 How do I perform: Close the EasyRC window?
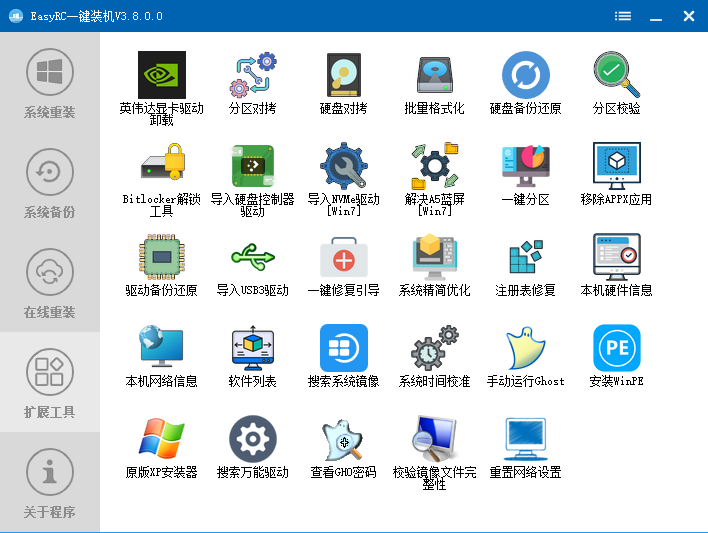689,16
